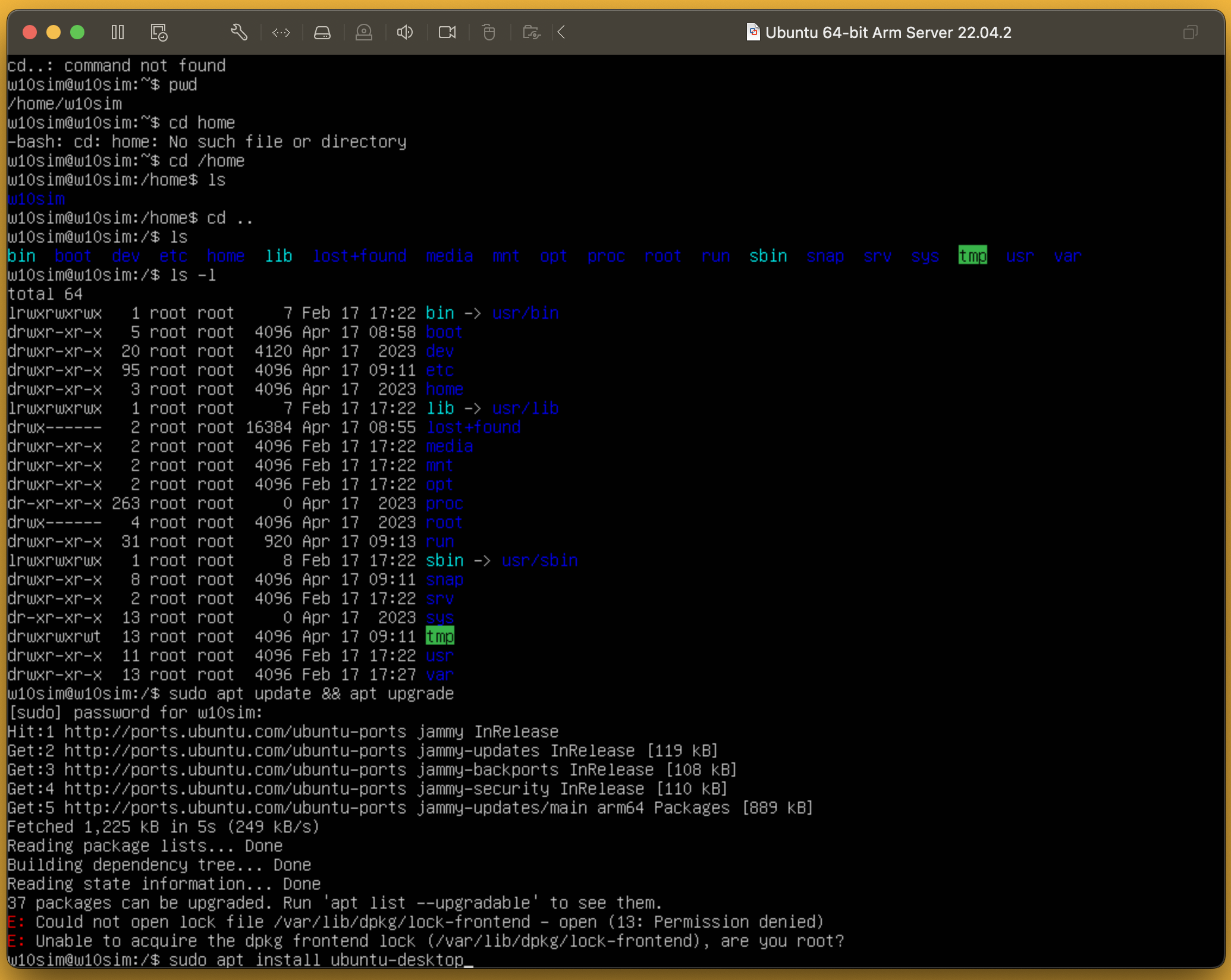1231x980 pixels.
Task: Click the highlighted tmp entry in short ls output
Action: [x=973, y=256]
